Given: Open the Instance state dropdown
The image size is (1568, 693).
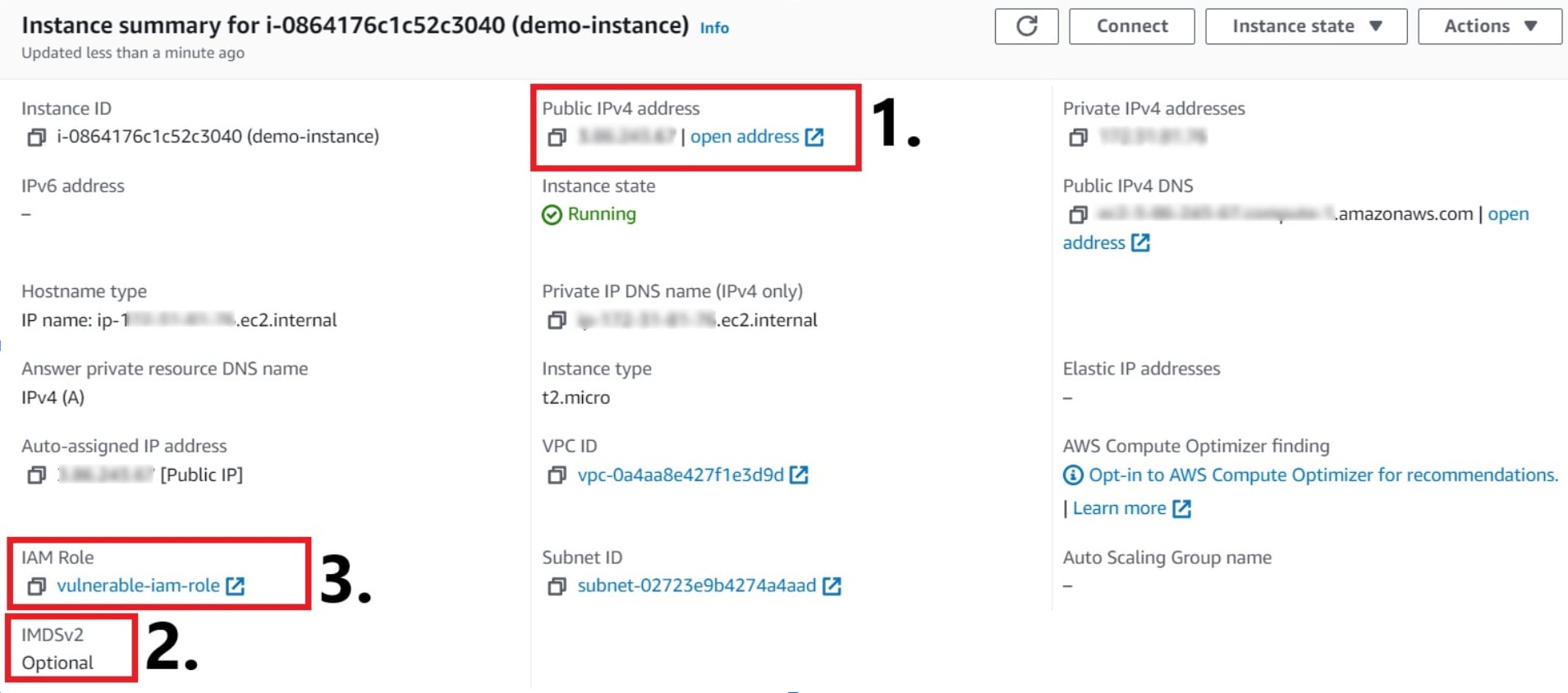Looking at the screenshot, I should [x=1306, y=26].
